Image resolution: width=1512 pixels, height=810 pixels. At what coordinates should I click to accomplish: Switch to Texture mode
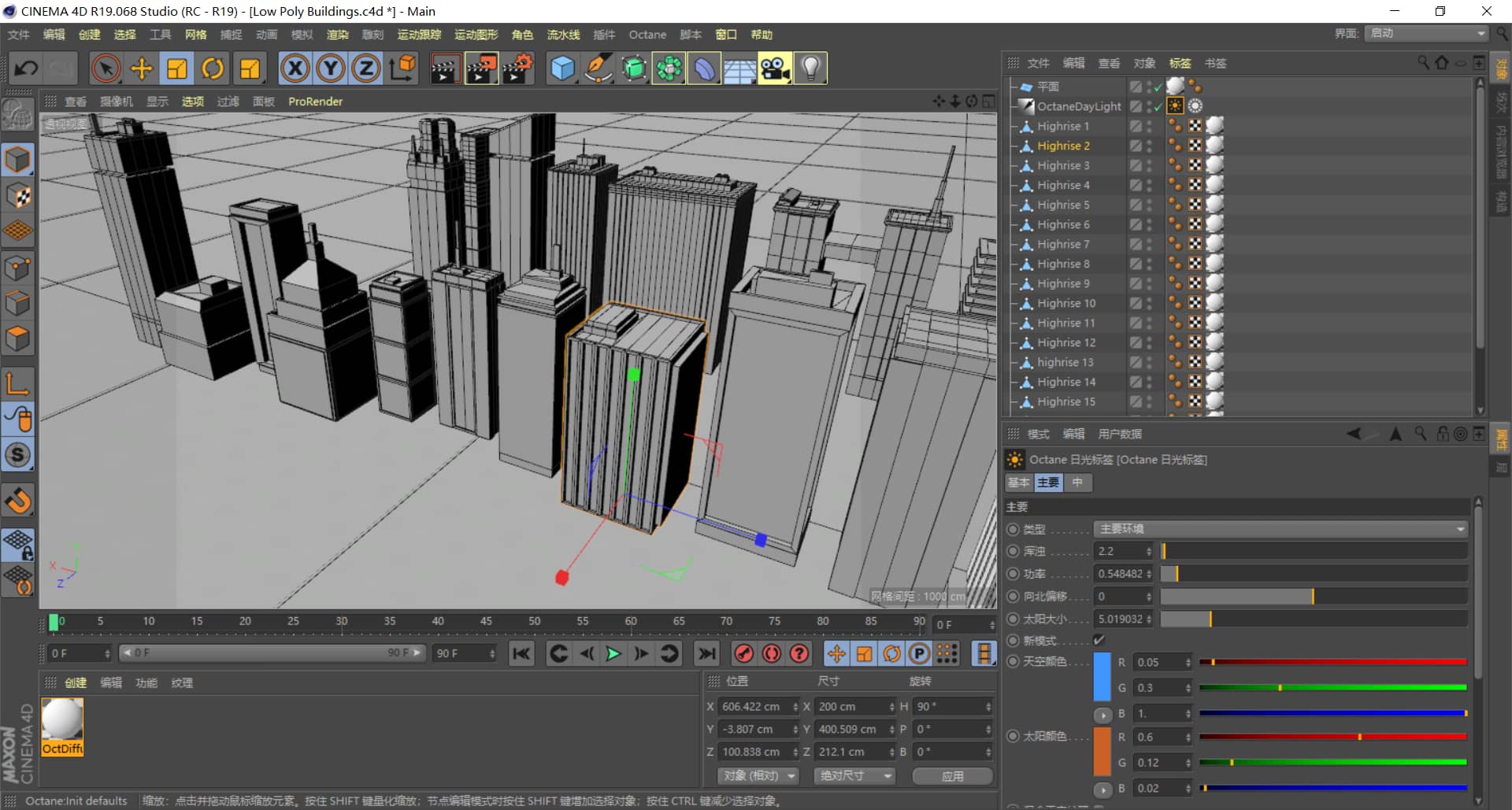click(x=17, y=196)
